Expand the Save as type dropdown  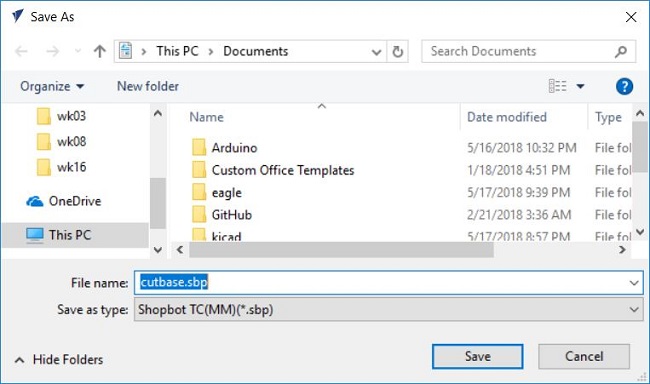(634, 309)
